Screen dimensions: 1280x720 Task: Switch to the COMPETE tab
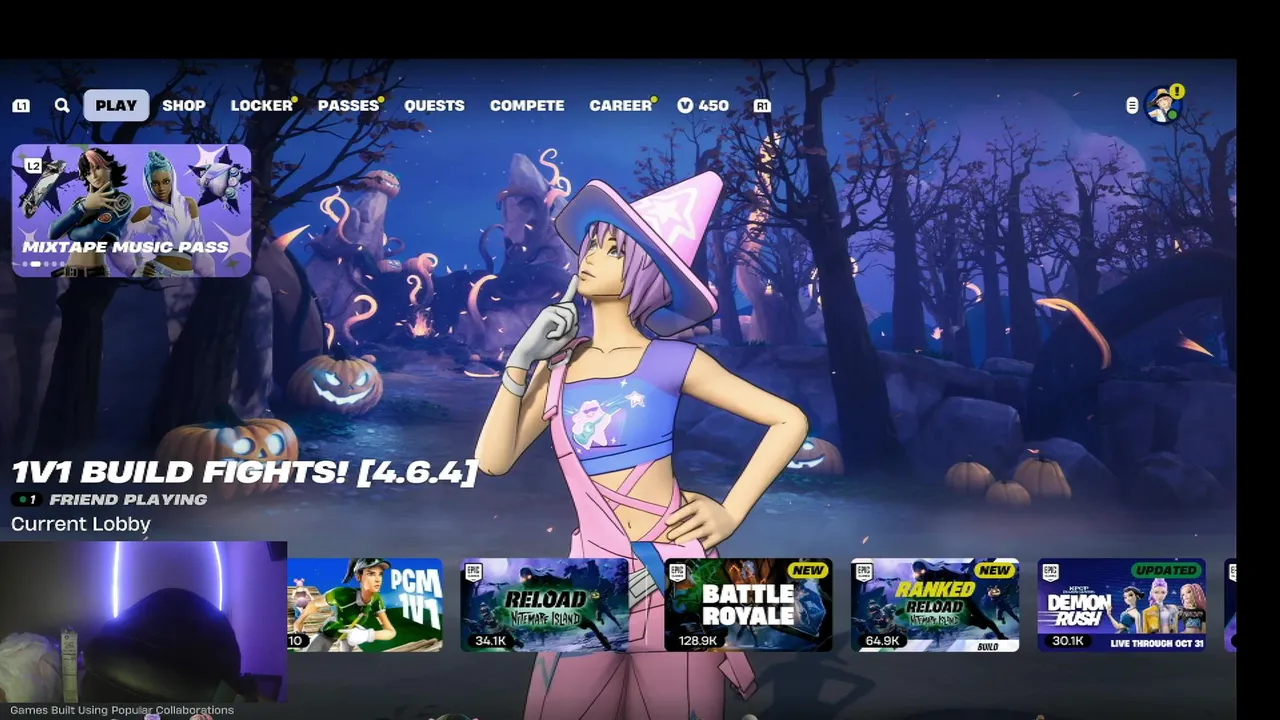point(527,105)
